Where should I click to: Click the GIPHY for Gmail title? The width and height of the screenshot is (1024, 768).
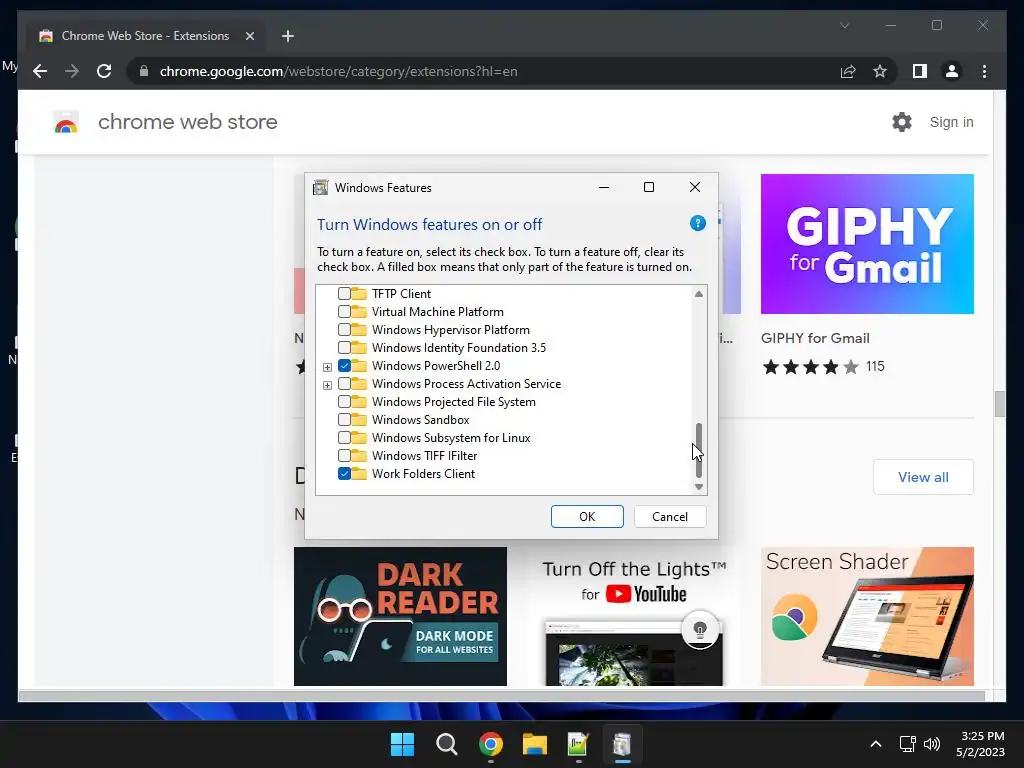(815, 338)
